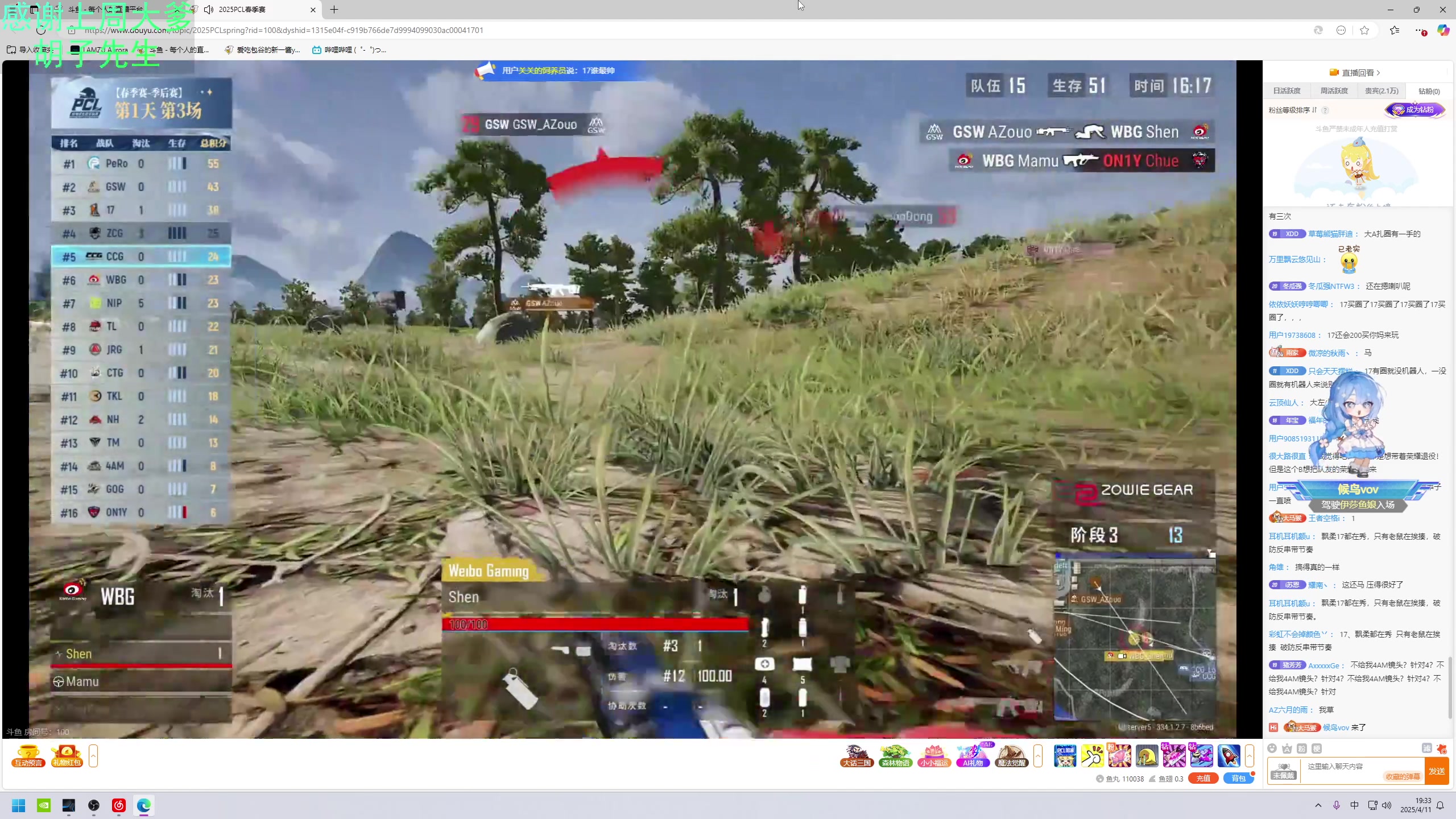Switch to the 日活跃度 tab
The height and width of the screenshot is (819, 1456).
tap(1287, 91)
